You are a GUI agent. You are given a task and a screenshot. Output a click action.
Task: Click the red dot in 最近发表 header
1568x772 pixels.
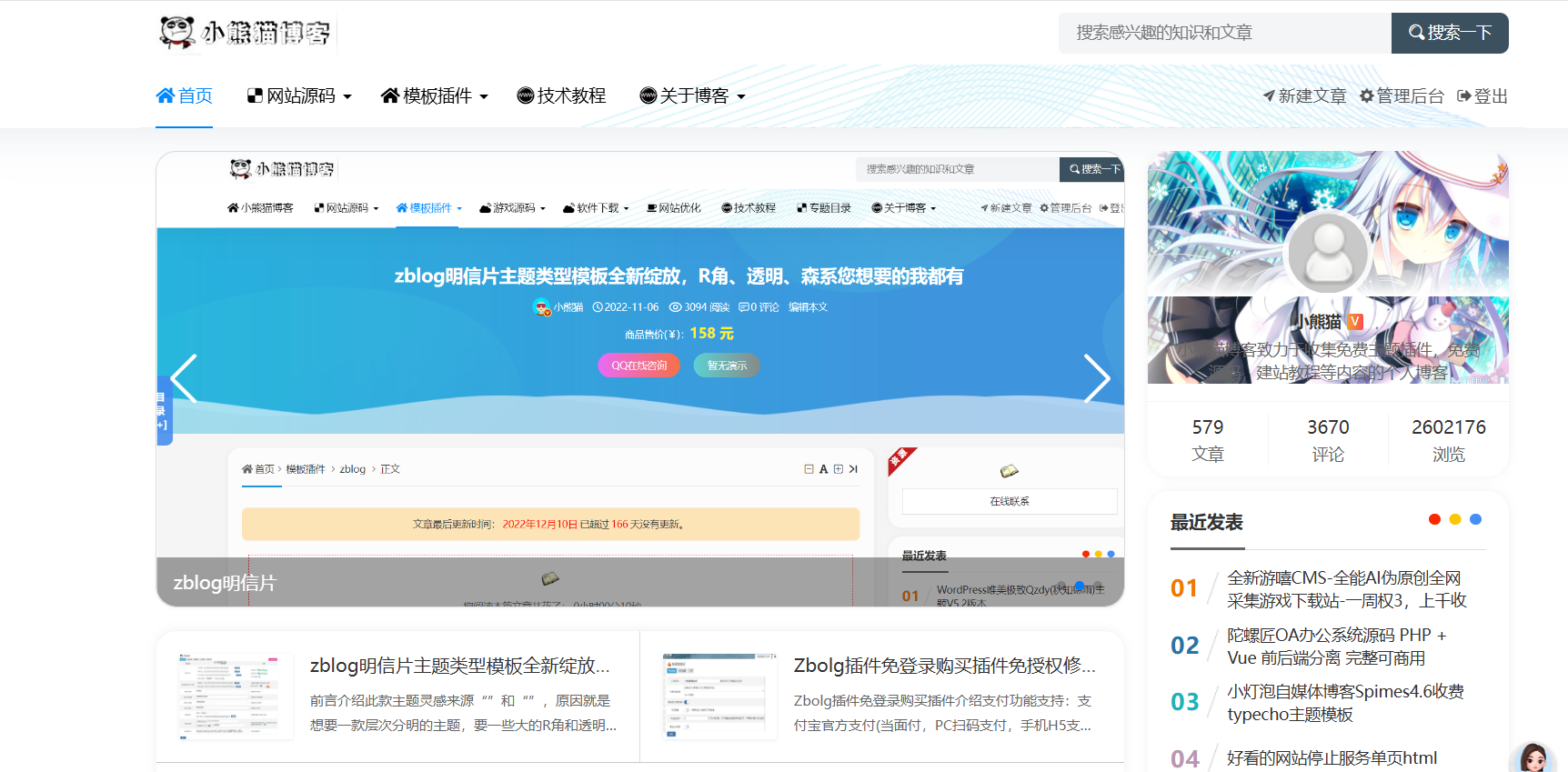click(1434, 519)
